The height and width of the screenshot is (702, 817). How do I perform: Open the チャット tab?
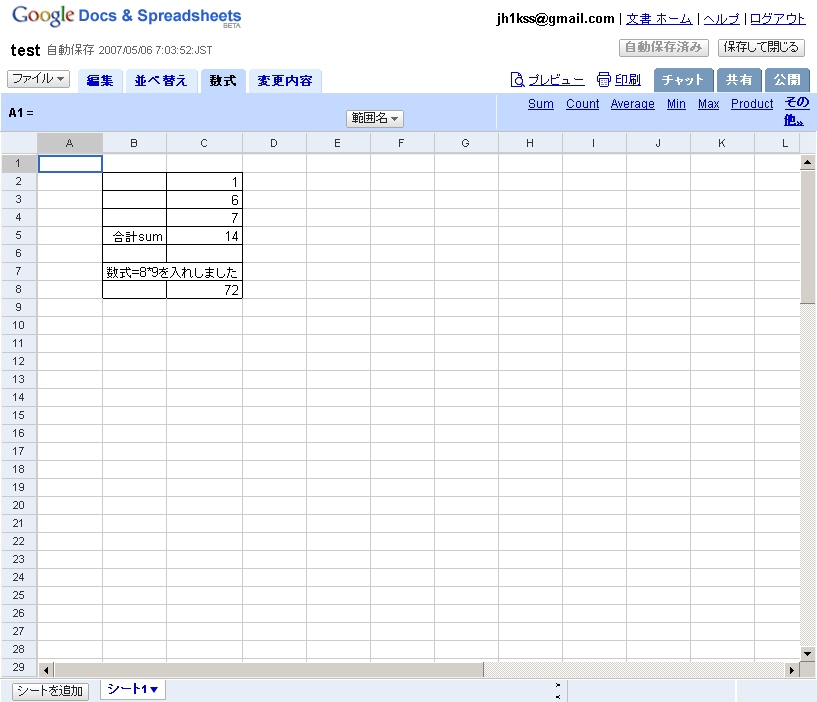(683, 80)
